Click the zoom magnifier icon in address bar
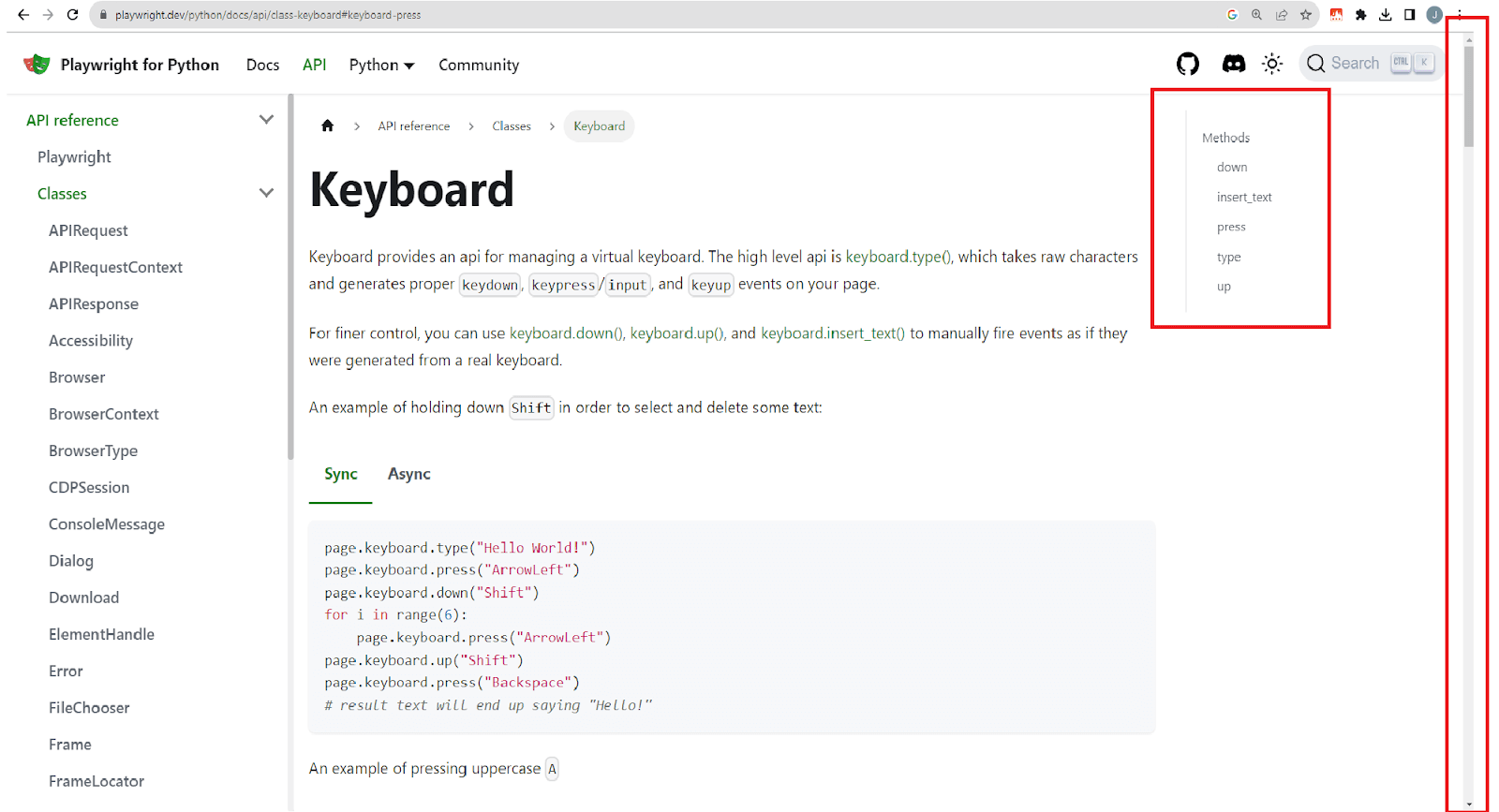The width and height of the screenshot is (1499, 812). 1256,15
